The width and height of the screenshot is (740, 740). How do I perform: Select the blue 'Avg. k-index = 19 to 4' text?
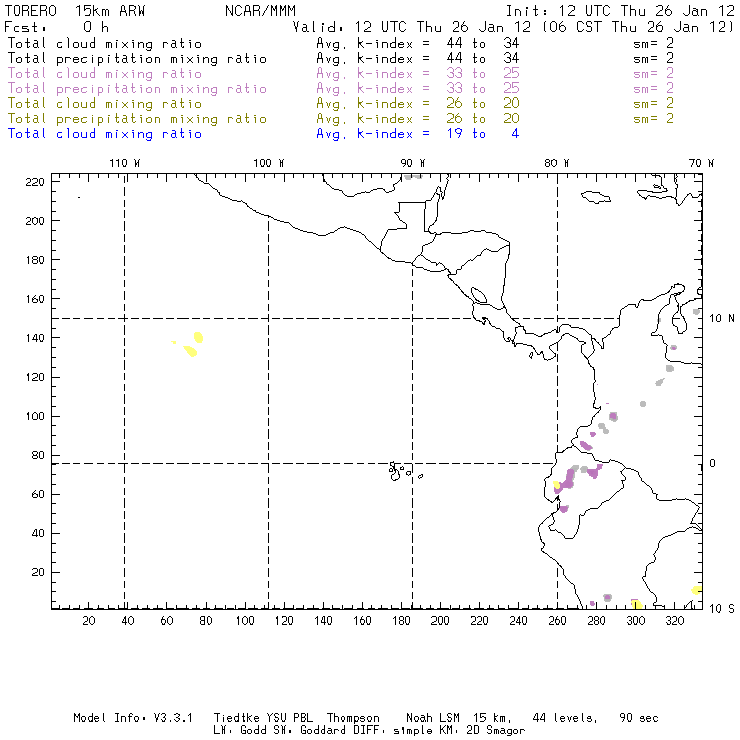pyautogui.click(x=418, y=134)
